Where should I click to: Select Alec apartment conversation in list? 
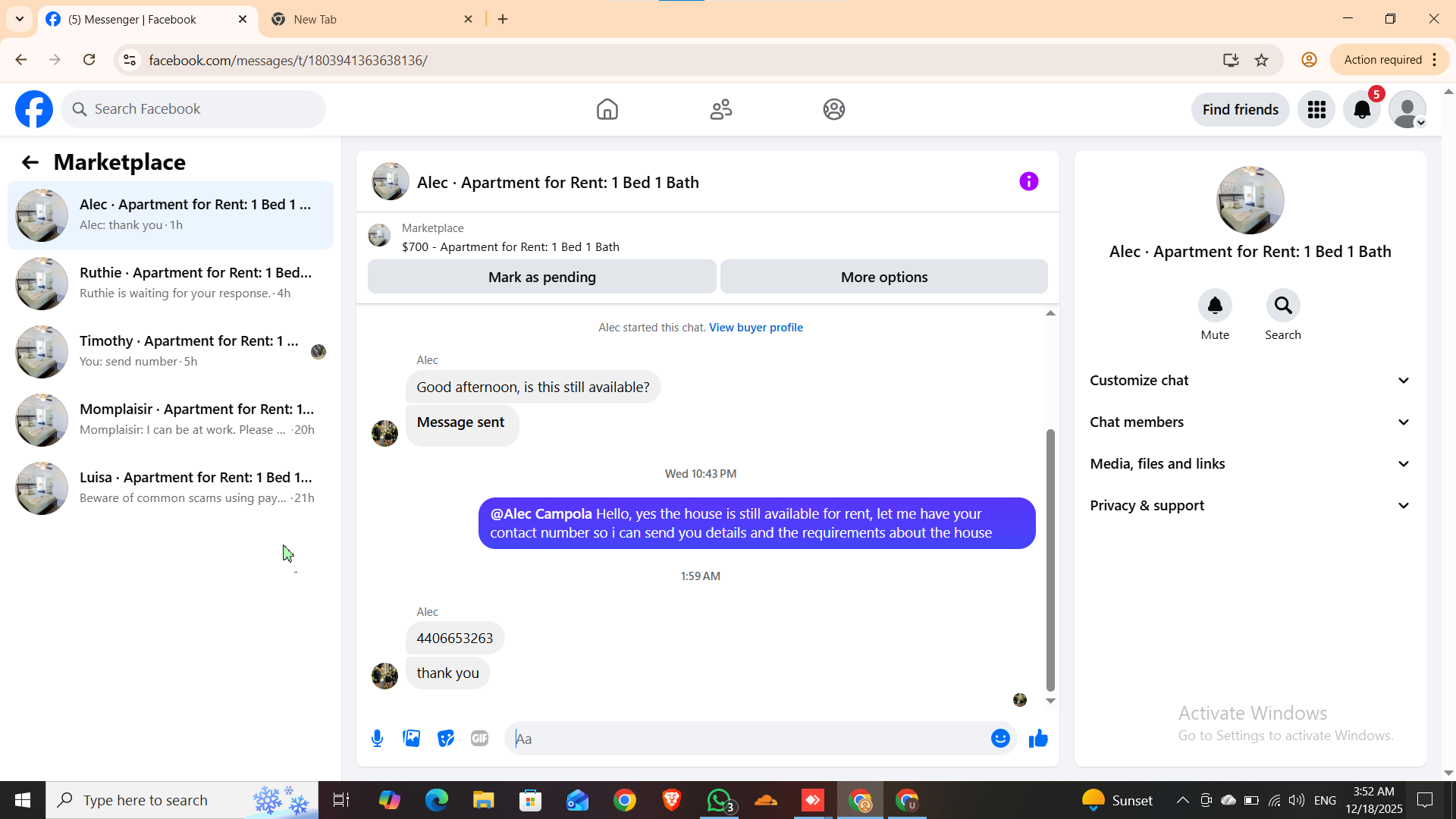coord(171,215)
